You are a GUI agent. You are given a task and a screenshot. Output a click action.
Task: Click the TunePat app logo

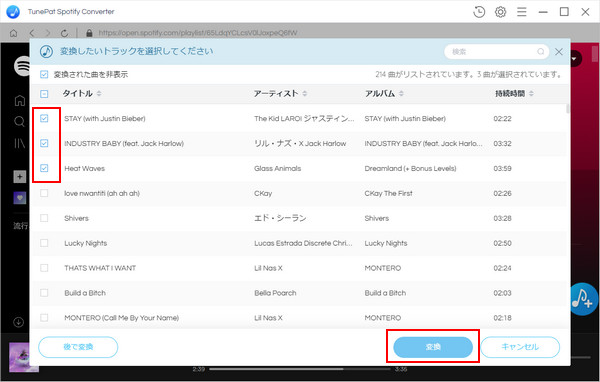pyautogui.click(x=13, y=12)
